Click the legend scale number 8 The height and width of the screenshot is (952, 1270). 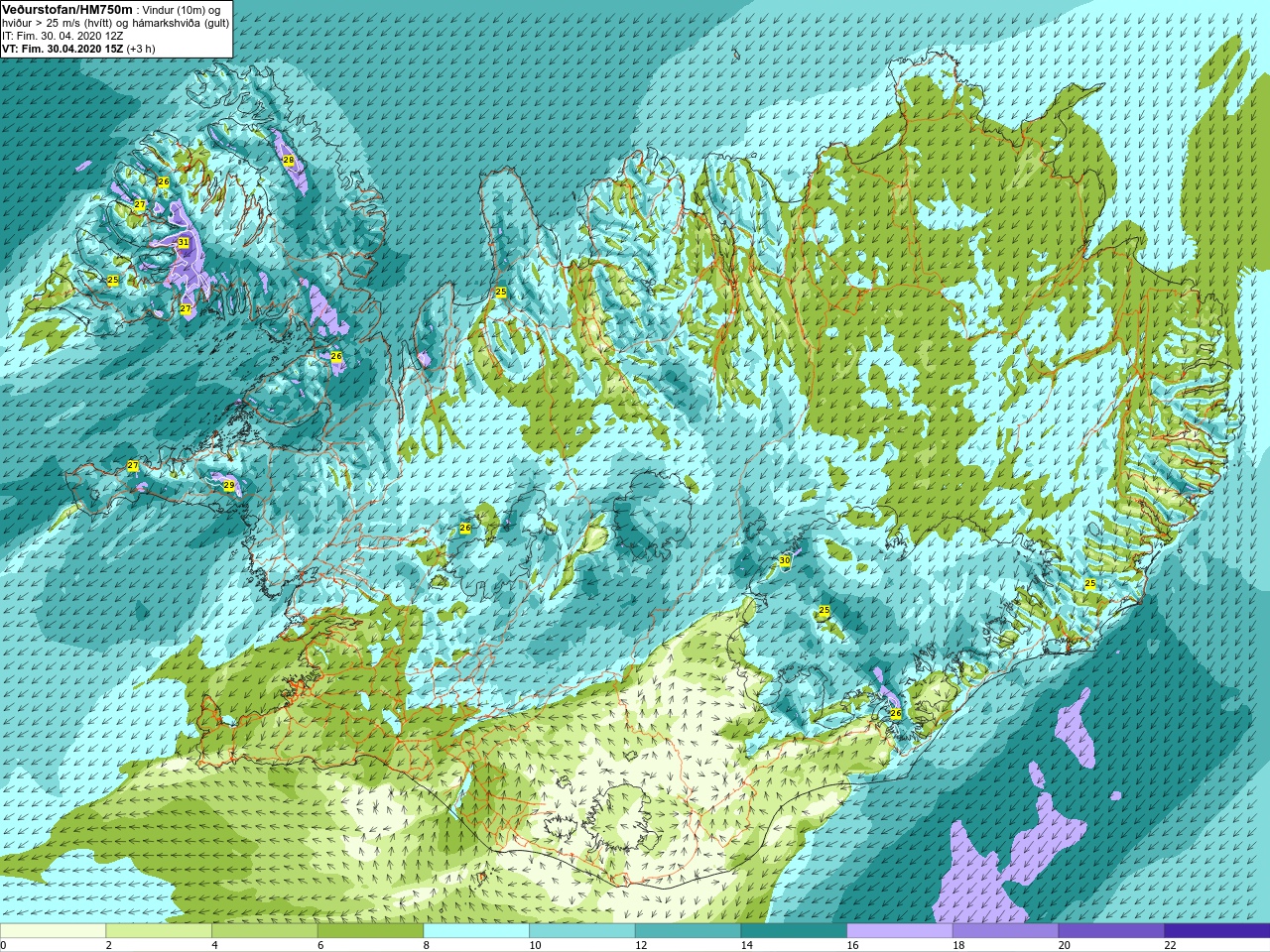[427, 945]
